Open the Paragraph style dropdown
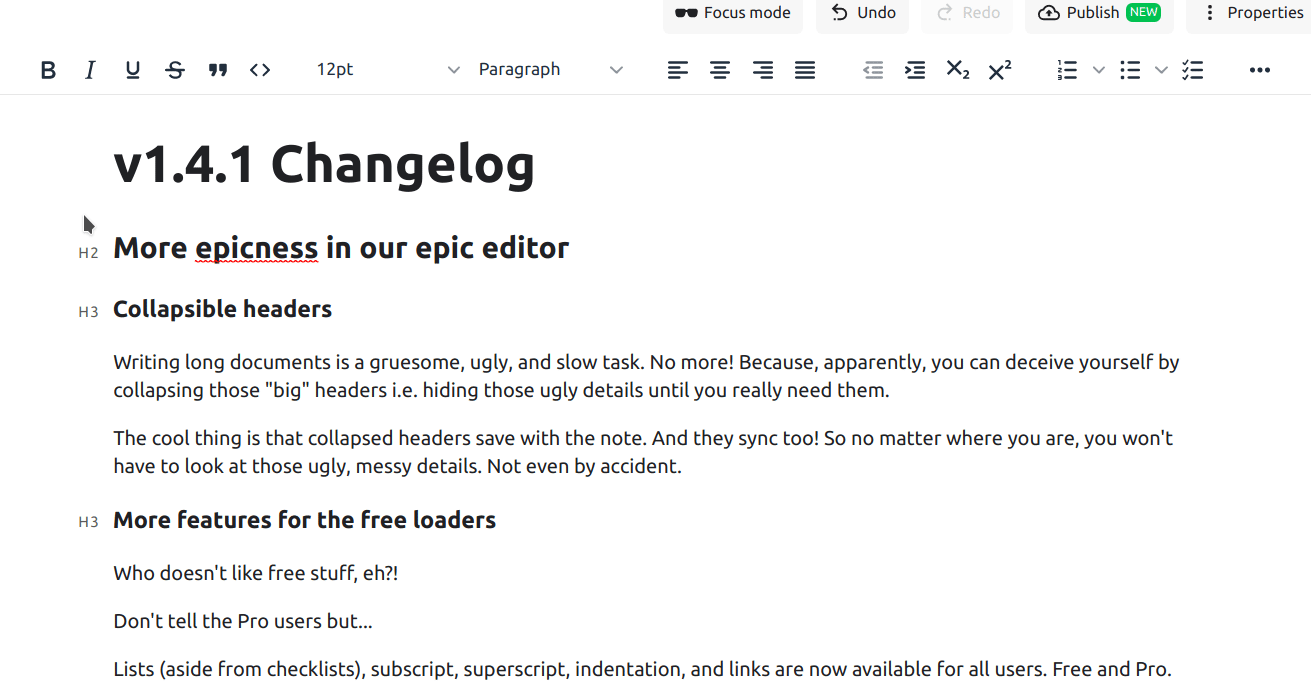Image resolution: width=1311 pixels, height=690 pixels. pyautogui.click(x=550, y=70)
